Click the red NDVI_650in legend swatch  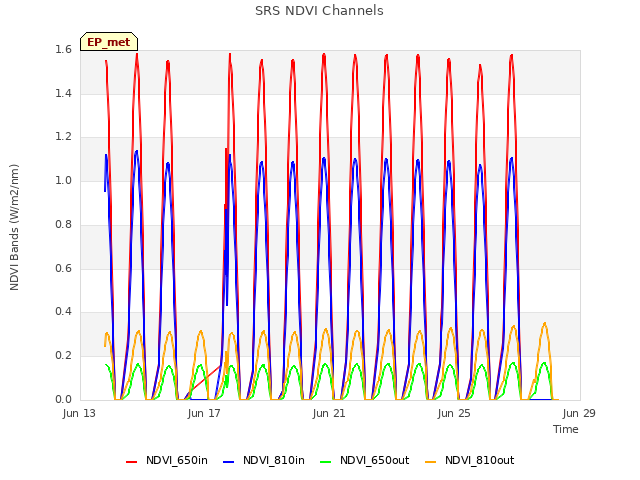coord(131,462)
